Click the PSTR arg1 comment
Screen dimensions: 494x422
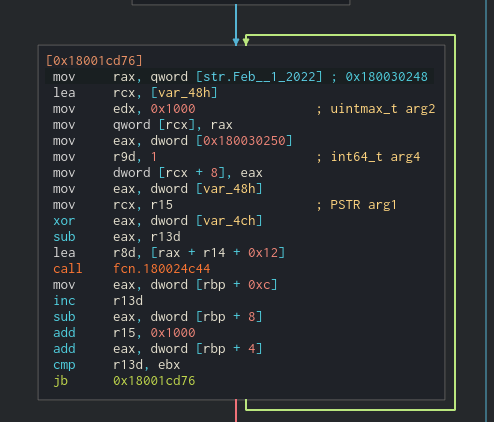click(364, 205)
